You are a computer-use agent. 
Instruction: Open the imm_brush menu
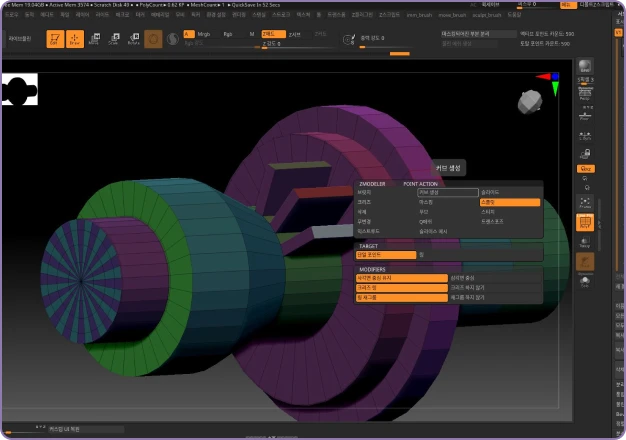pyautogui.click(x=419, y=15)
